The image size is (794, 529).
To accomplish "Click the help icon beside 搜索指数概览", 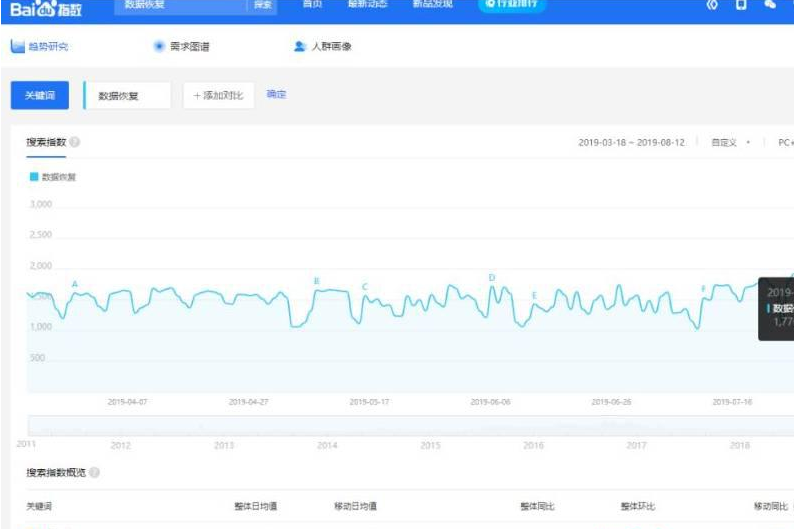I will (x=94, y=472).
